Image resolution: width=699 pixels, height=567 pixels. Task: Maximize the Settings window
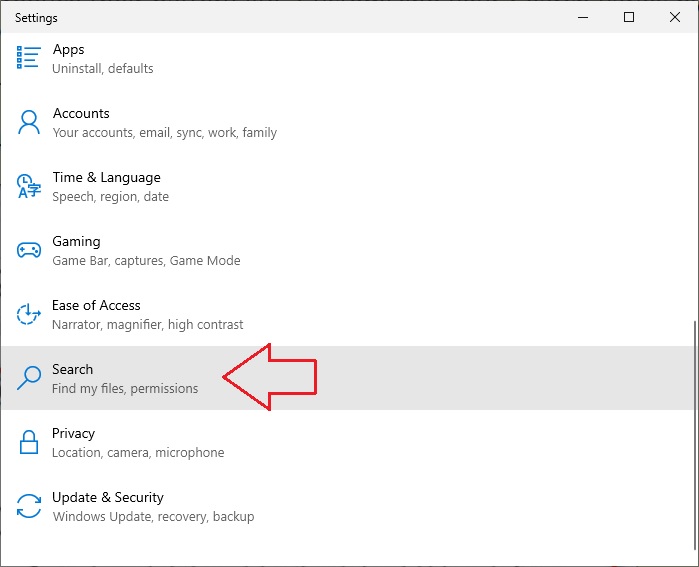(629, 17)
